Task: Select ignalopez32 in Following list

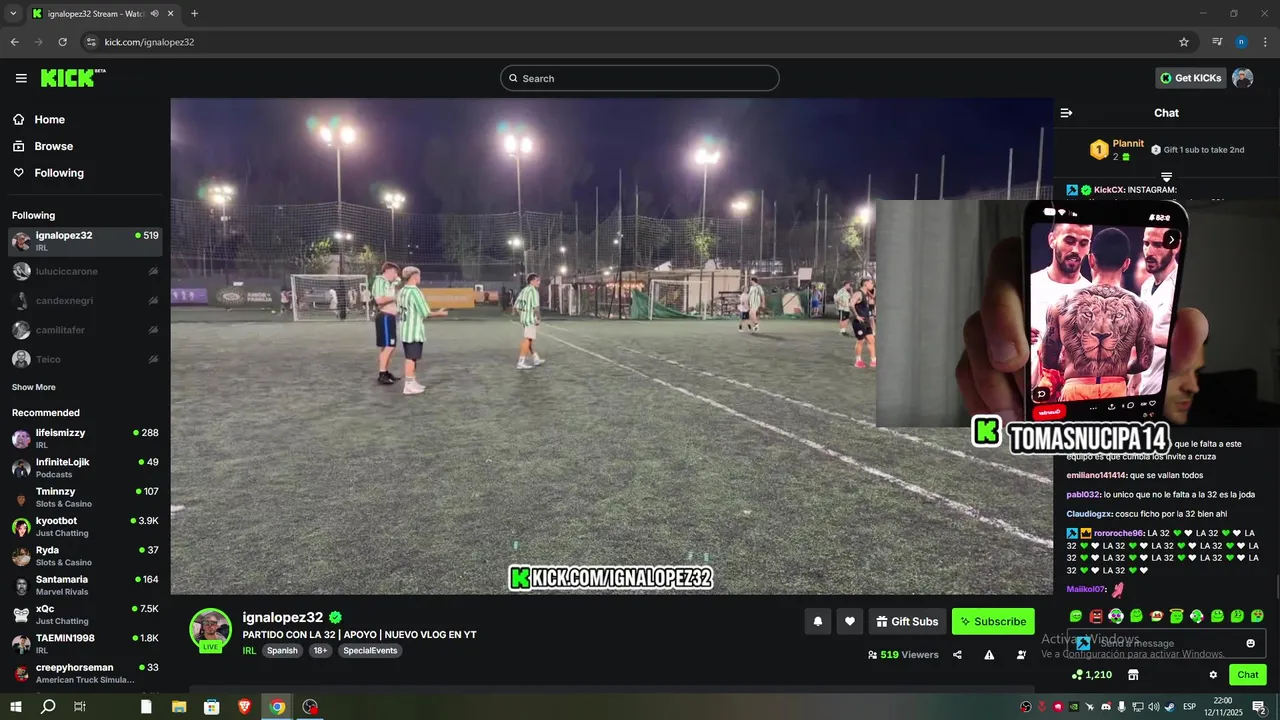Action: [85, 241]
